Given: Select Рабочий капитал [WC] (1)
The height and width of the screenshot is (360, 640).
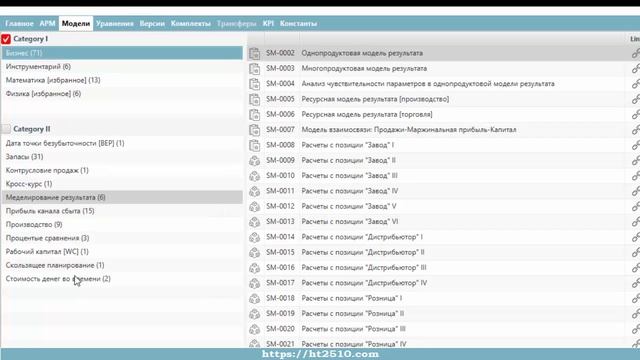Looking at the screenshot, I should click(122, 251).
